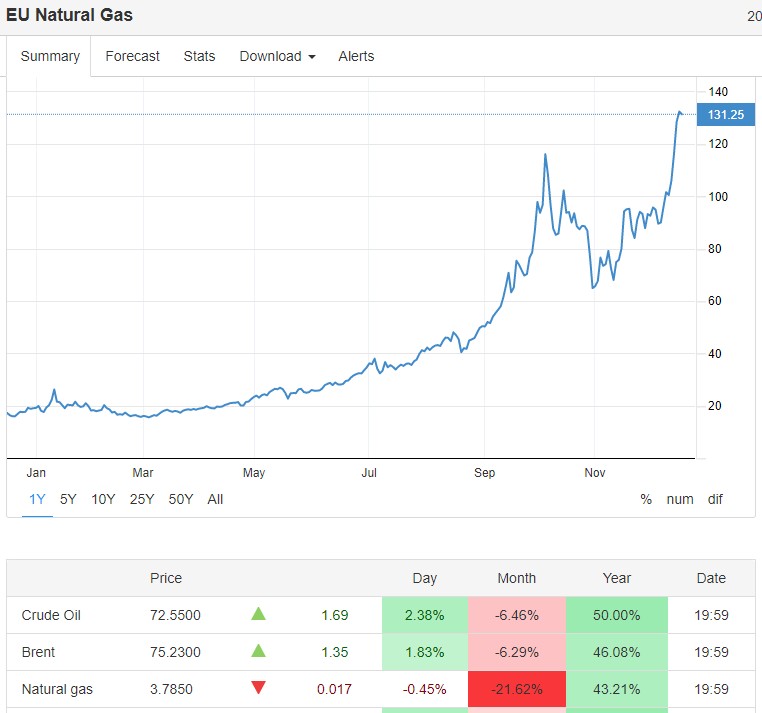Select the Summary tab
The image size is (762, 713).
pos(50,56)
